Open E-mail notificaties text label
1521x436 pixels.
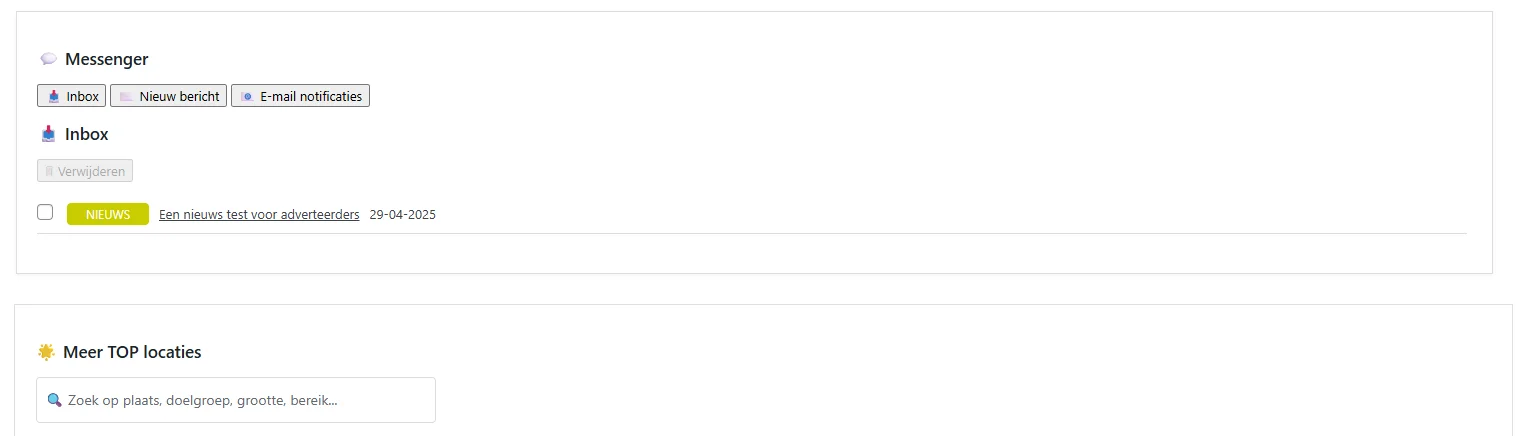coord(311,97)
